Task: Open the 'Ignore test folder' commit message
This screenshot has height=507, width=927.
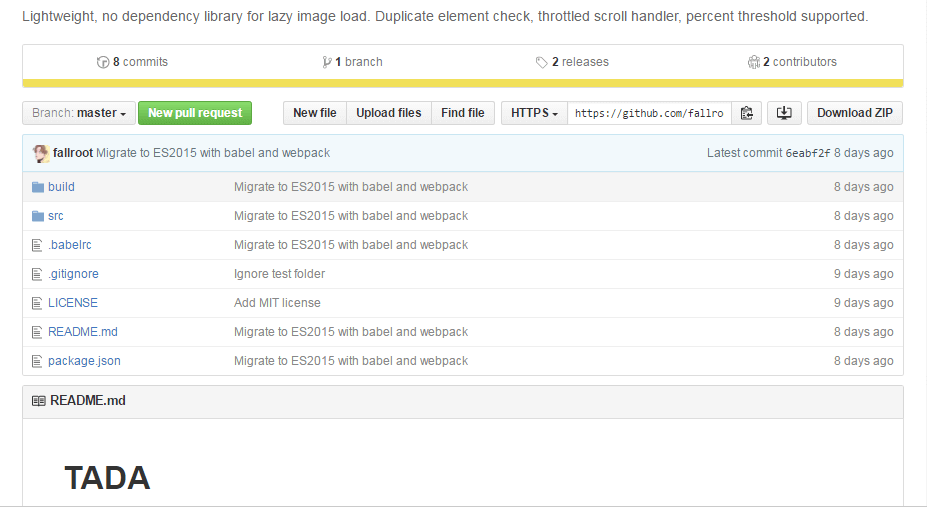Action: 280,274
